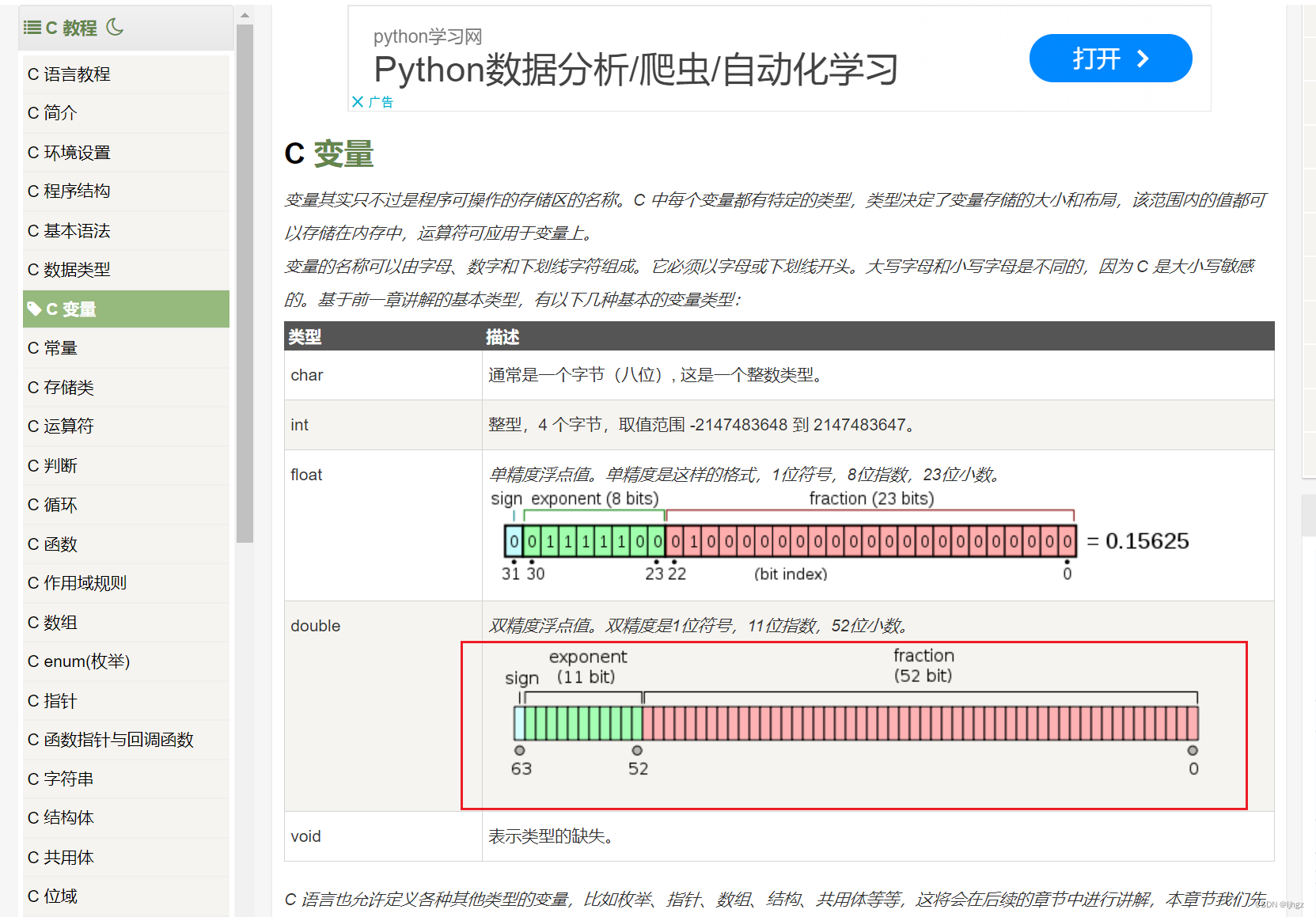View the C 结构体 page
The height and width of the screenshot is (917, 1316).
[x=60, y=817]
